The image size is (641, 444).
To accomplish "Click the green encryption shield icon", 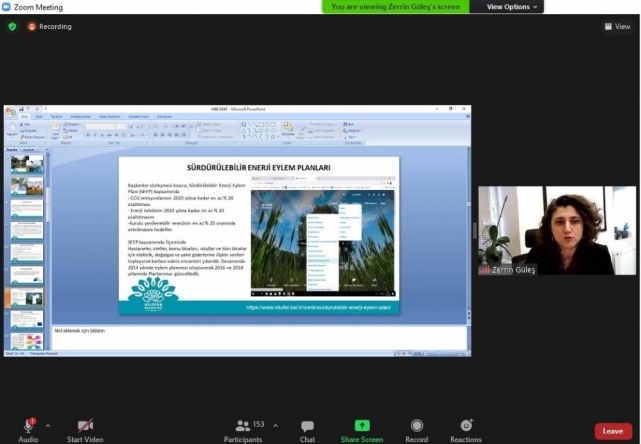I will [x=12, y=26].
